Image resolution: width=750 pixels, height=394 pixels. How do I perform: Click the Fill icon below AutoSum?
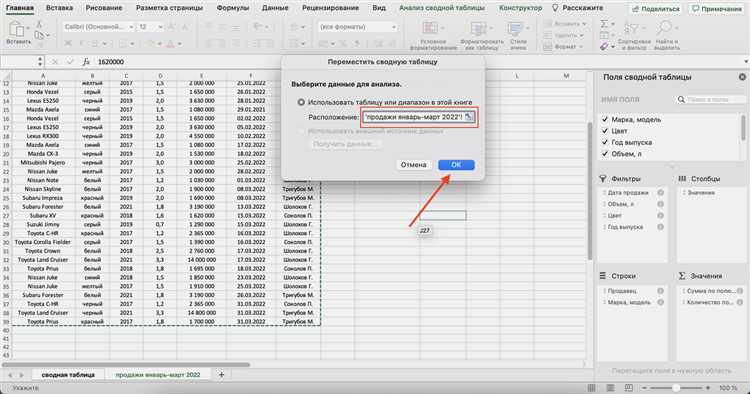pyautogui.click(x=604, y=35)
